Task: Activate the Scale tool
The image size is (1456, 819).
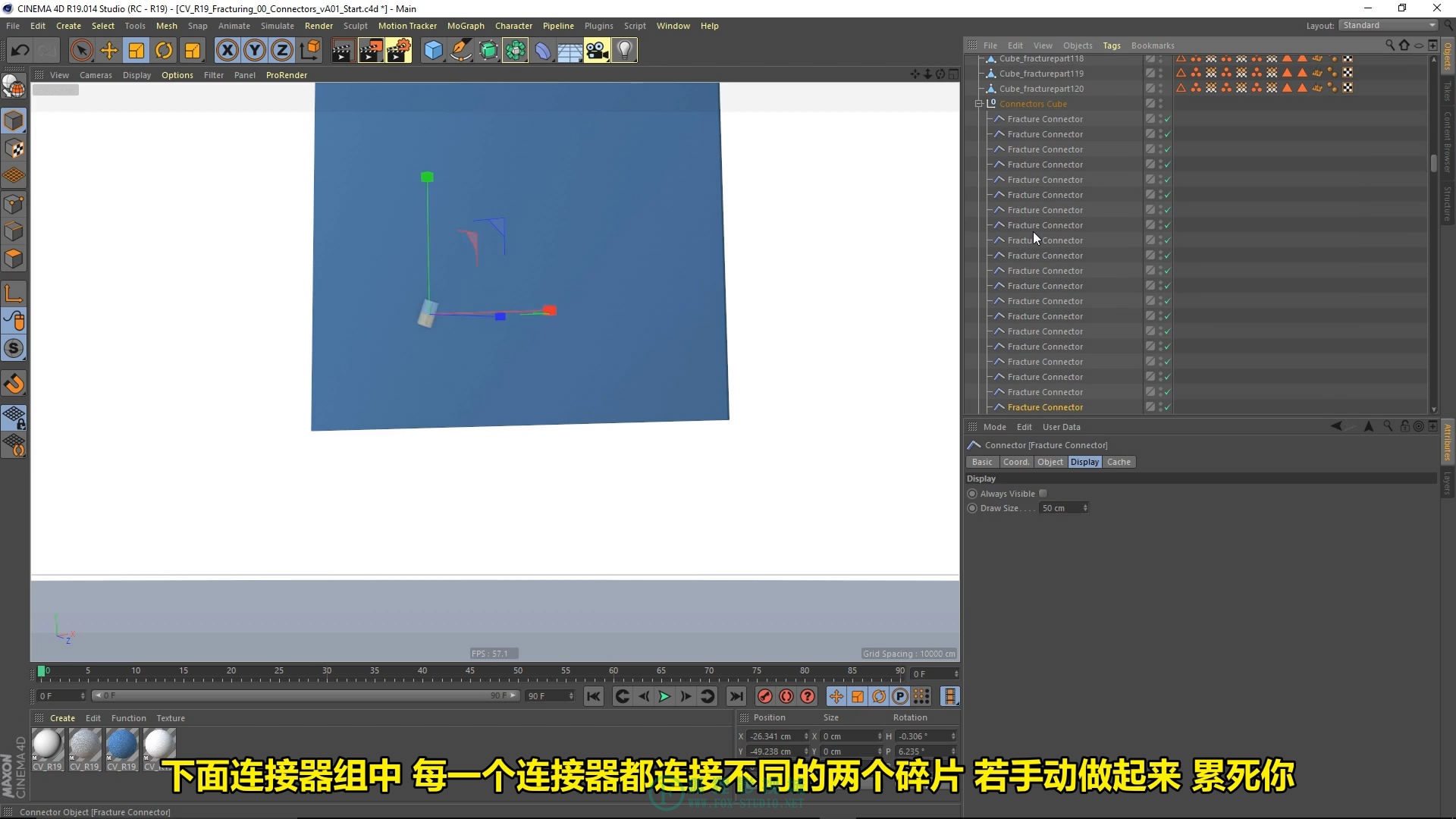Action: [136, 51]
